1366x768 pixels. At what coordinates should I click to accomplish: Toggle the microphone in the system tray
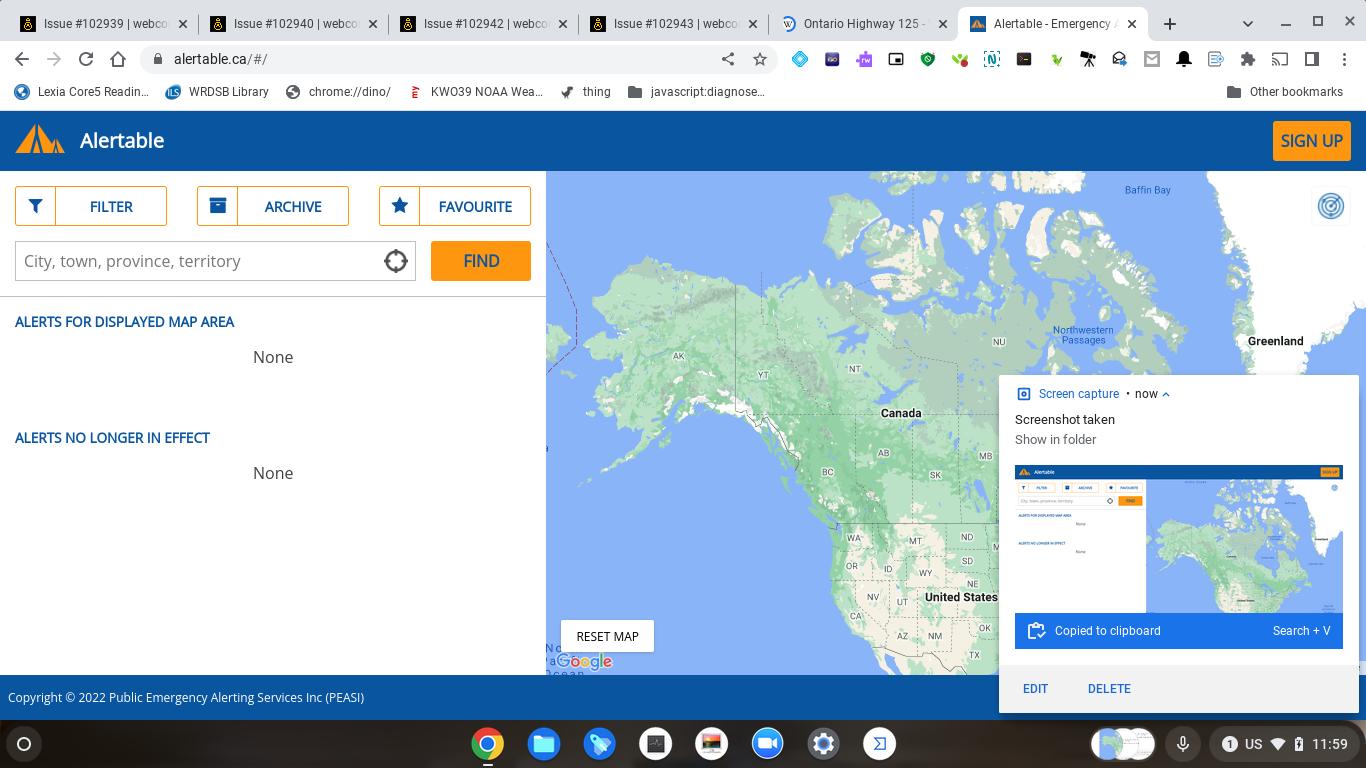[x=1183, y=744]
